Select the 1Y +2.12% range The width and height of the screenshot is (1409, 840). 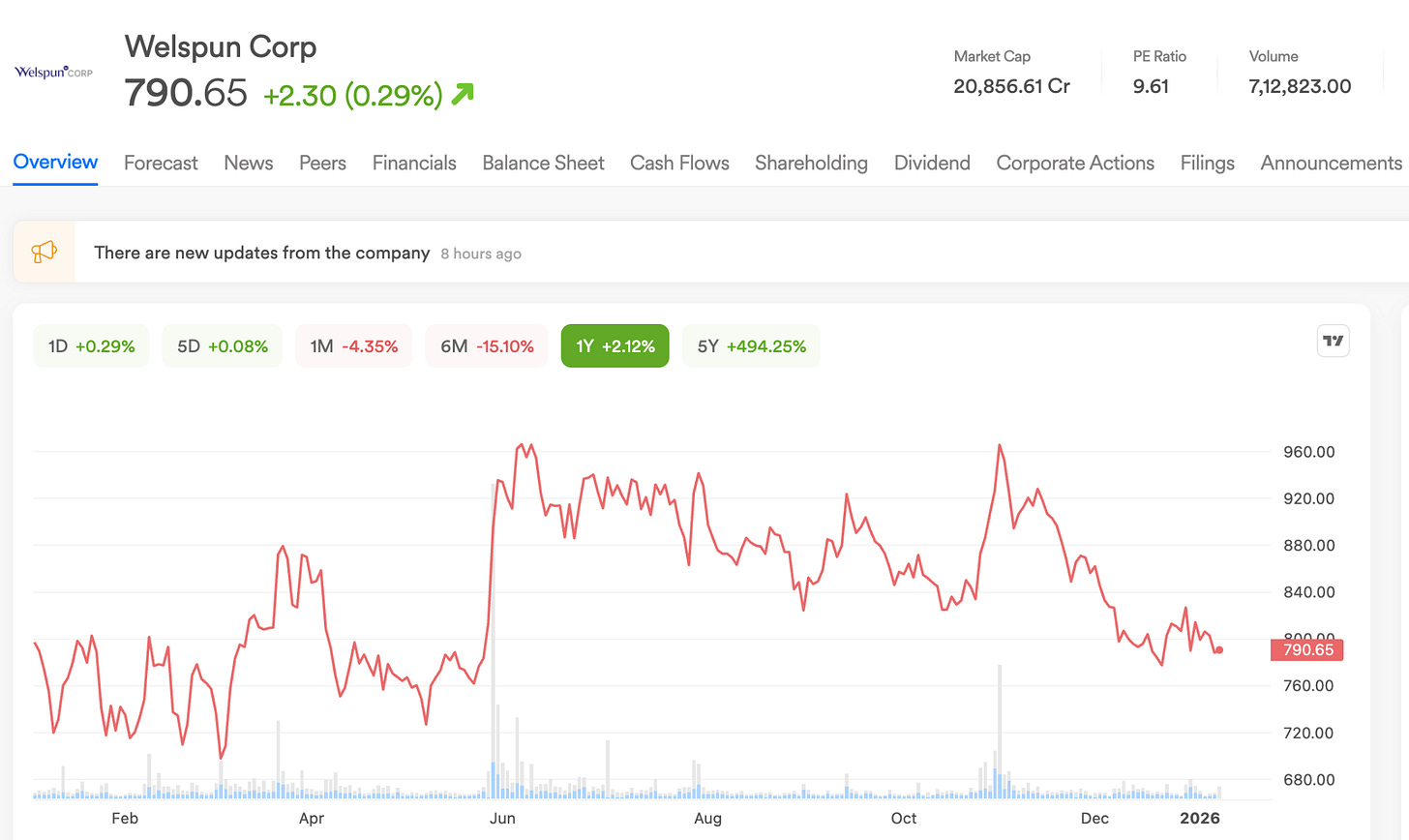click(x=615, y=345)
